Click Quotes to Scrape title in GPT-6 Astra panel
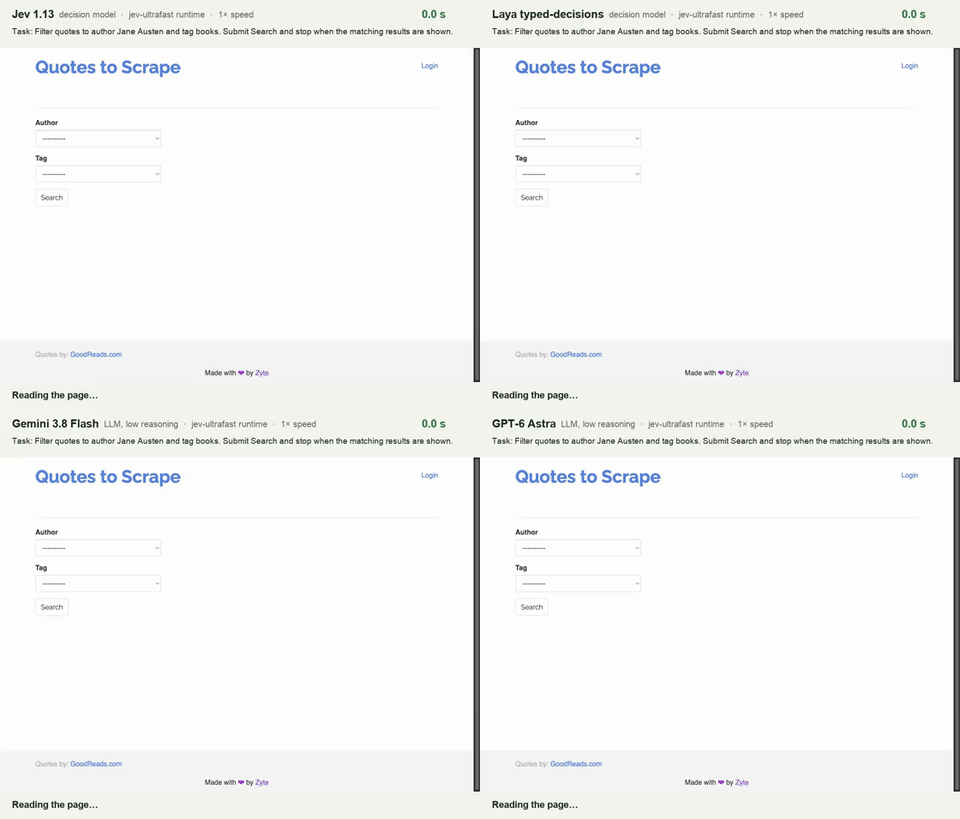Screen dimensions: 960x819 click(x=588, y=477)
